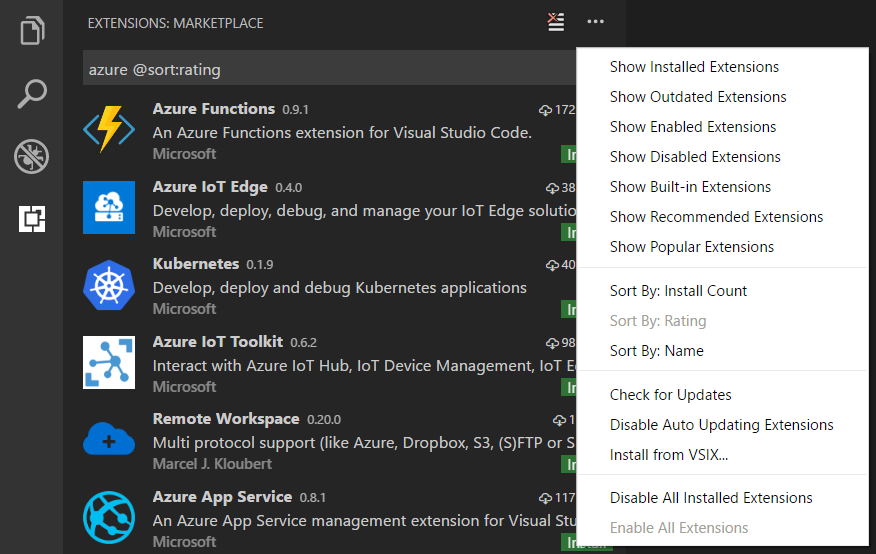Click Kubernetes description text
876x554 pixels.
coord(340,288)
